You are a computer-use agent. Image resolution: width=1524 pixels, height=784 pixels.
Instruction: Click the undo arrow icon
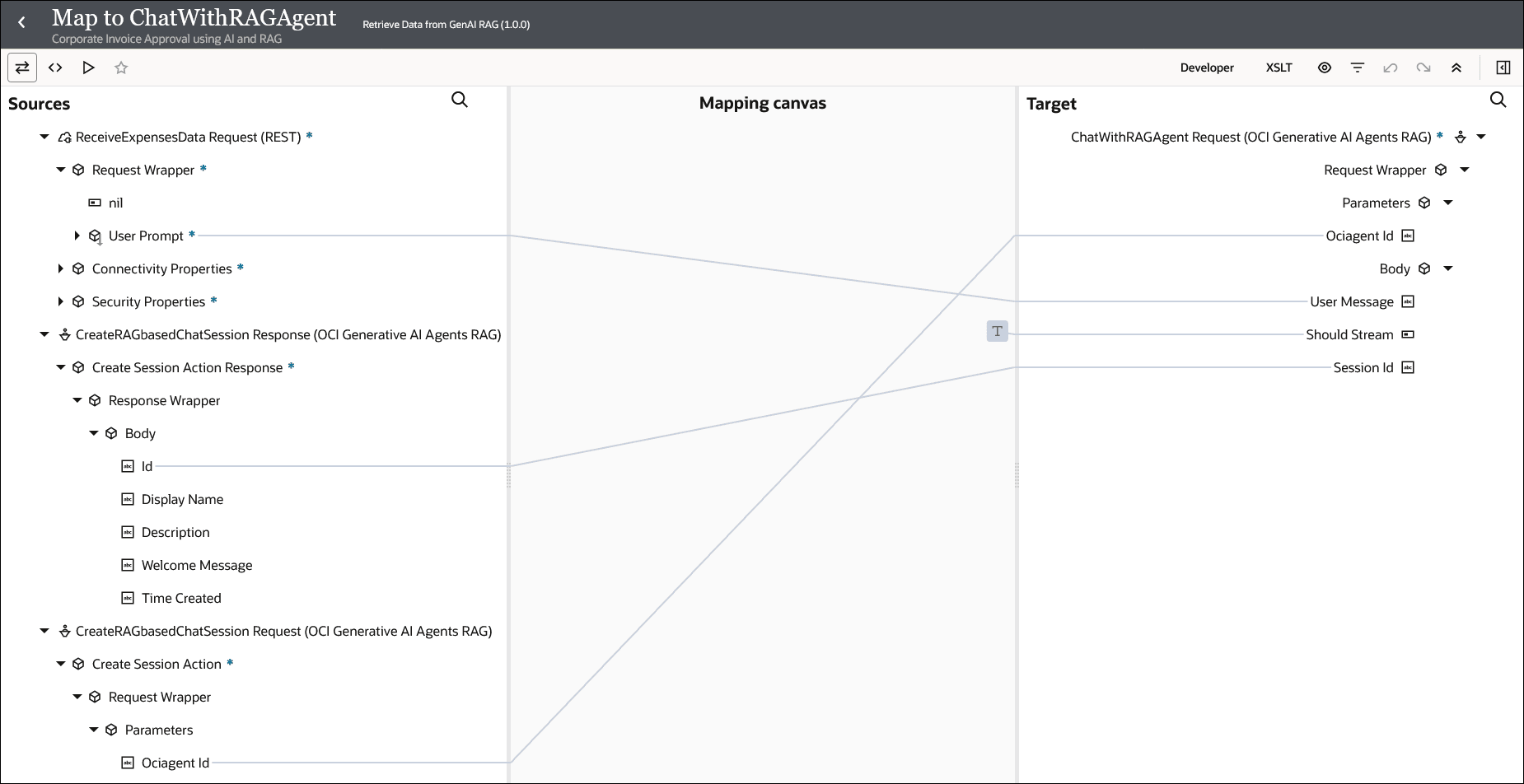pos(1391,68)
